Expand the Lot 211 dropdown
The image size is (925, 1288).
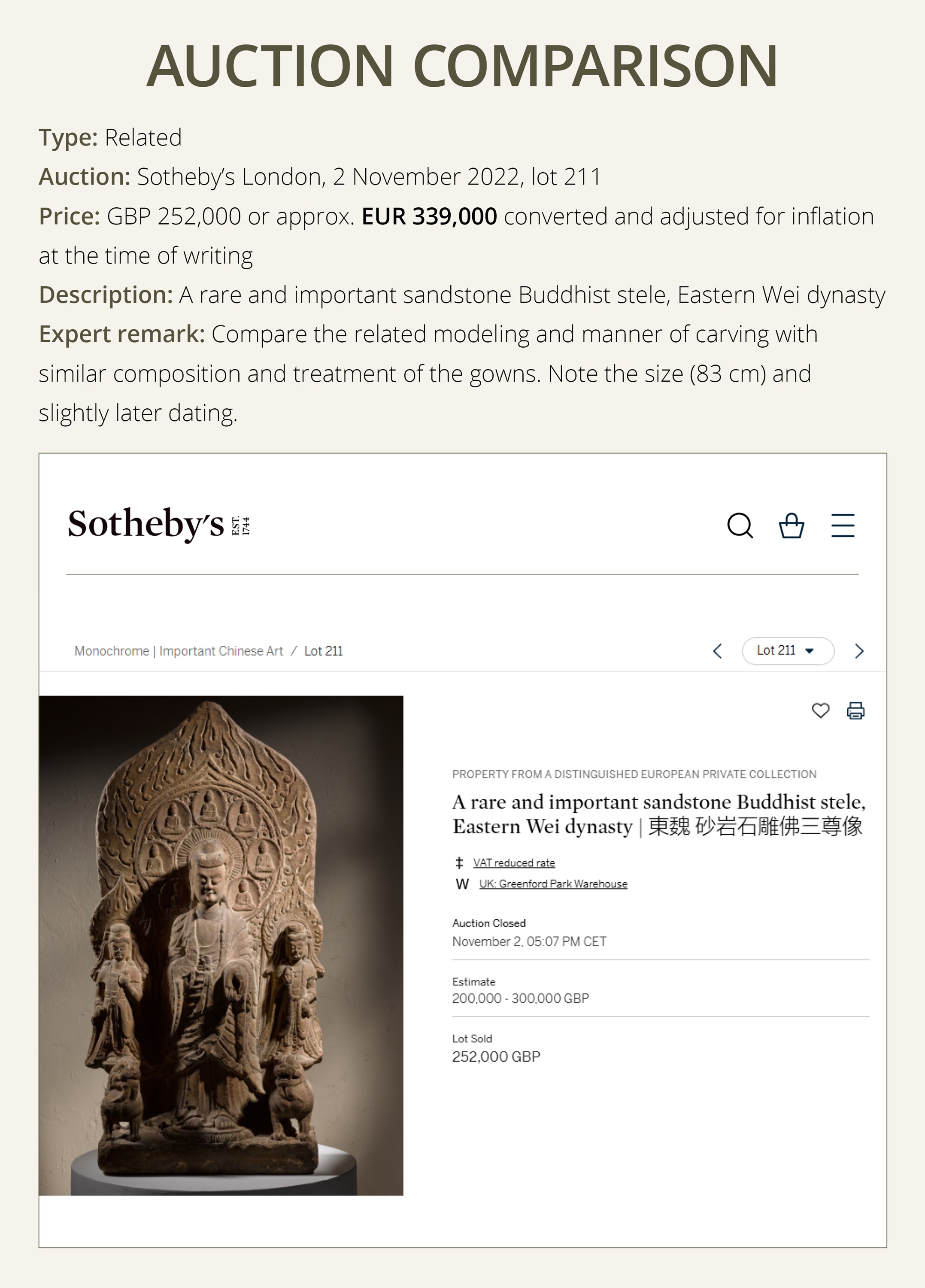pyautogui.click(x=788, y=651)
